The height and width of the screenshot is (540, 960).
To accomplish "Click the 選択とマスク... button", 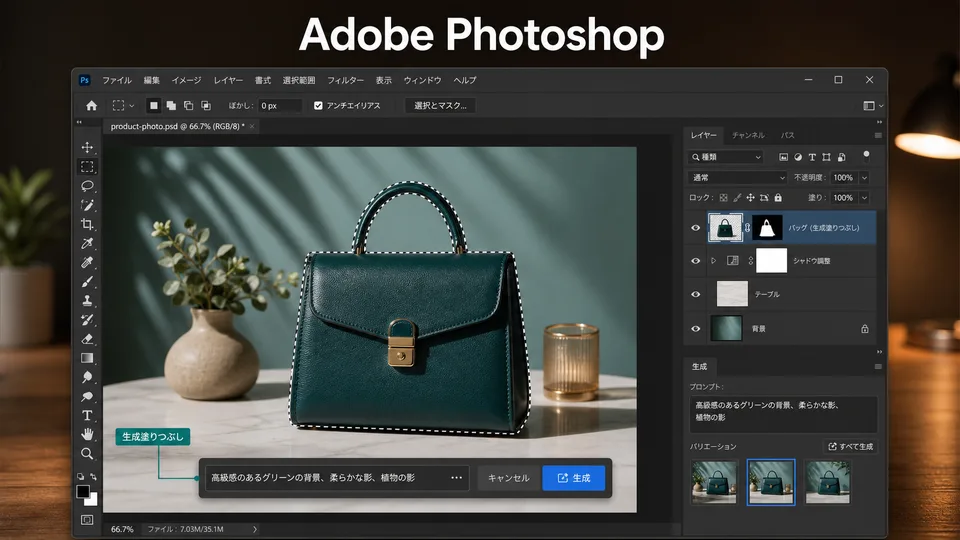I will coord(440,105).
